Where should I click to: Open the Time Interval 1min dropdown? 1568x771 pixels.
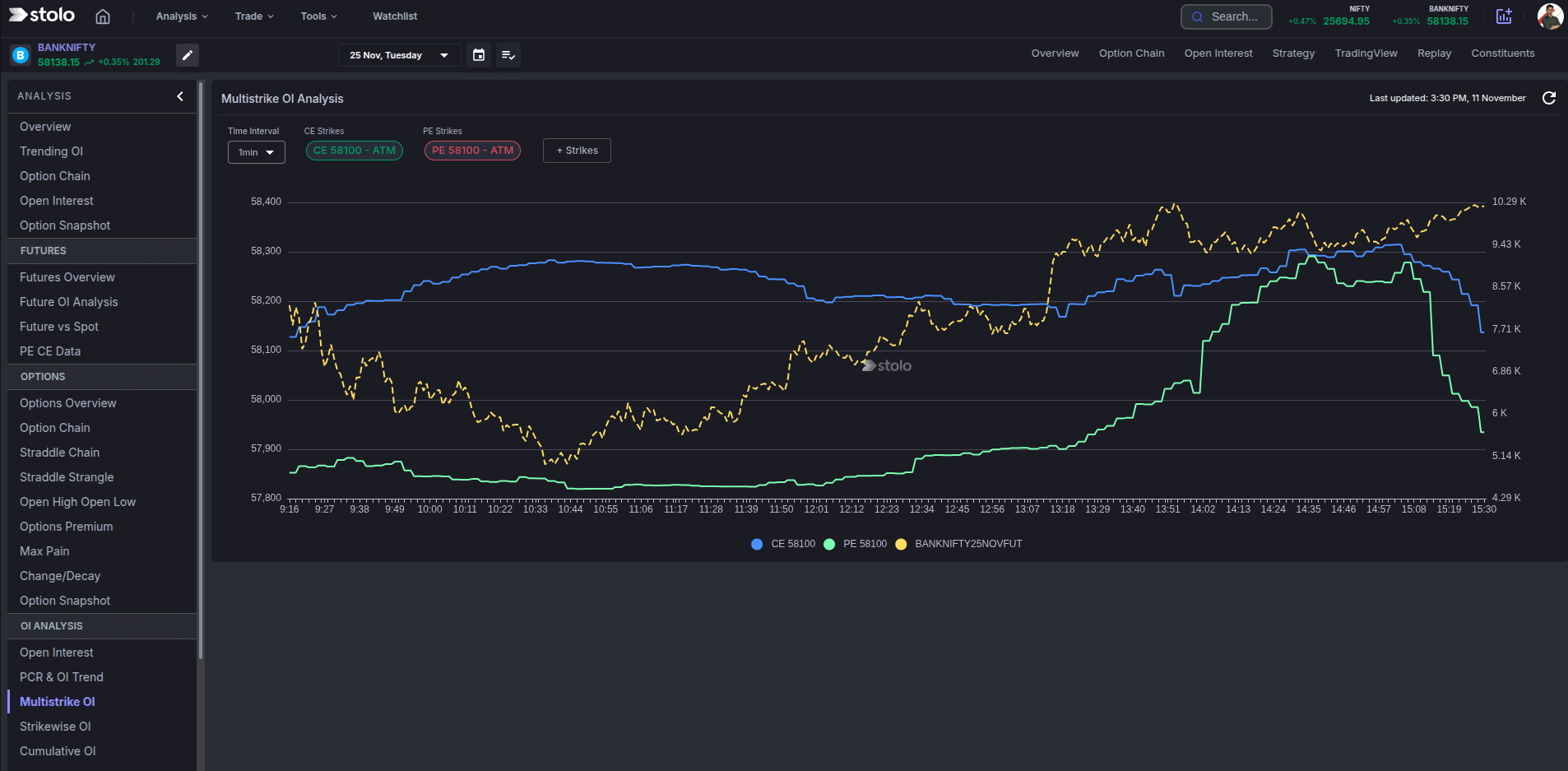[256, 152]
